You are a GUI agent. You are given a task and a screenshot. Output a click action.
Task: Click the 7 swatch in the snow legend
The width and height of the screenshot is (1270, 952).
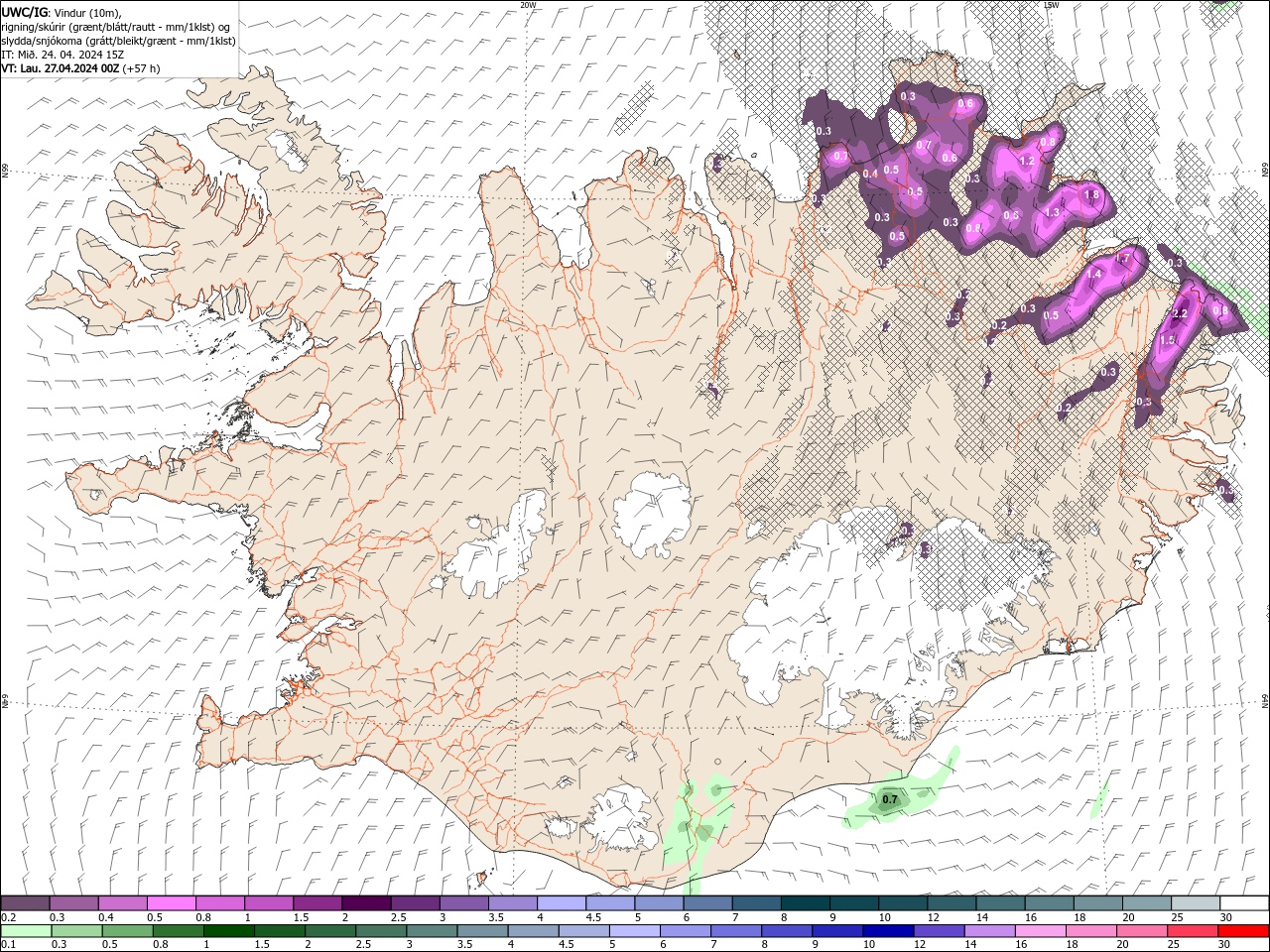[x=755, y=903]
